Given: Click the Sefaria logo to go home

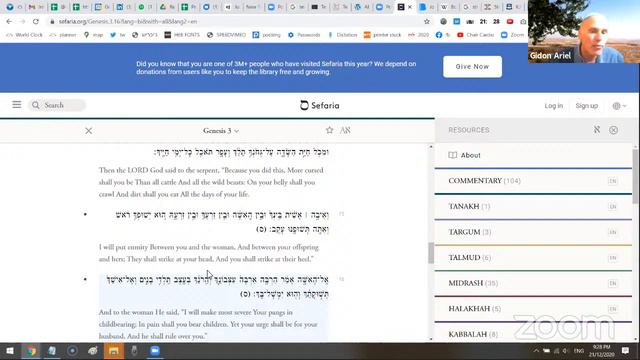Looking at the screenshot, I should (320, 105).
